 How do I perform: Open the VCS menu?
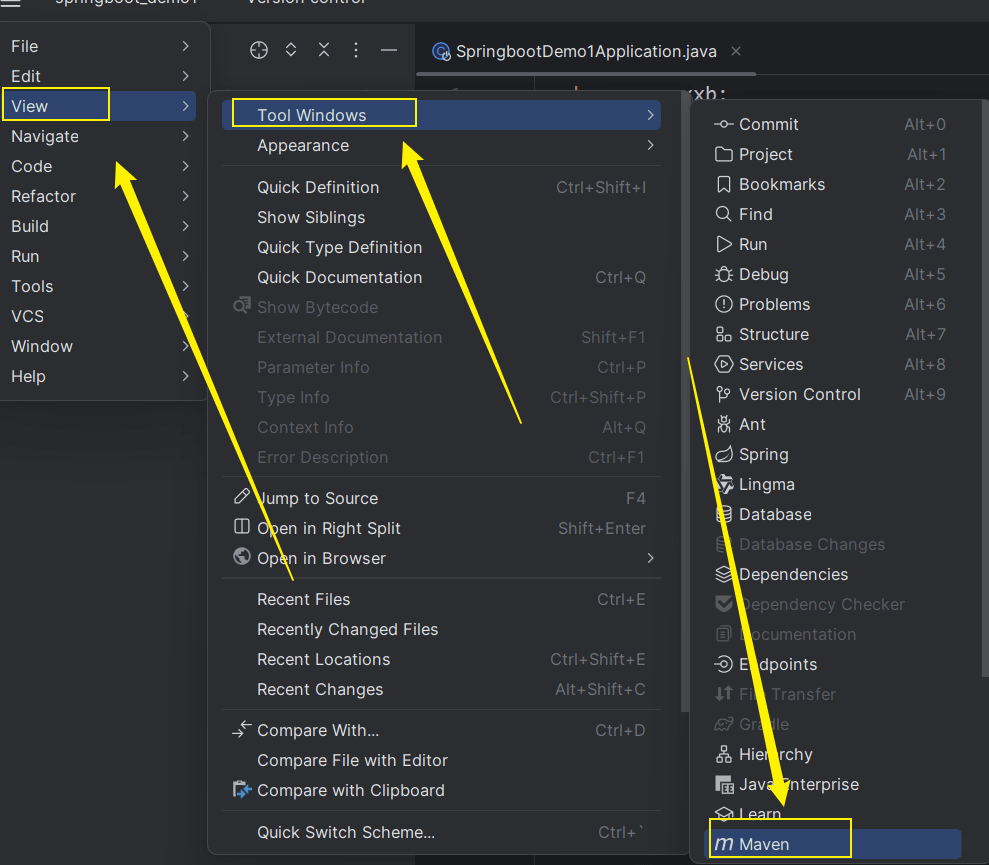coord(100,316)
